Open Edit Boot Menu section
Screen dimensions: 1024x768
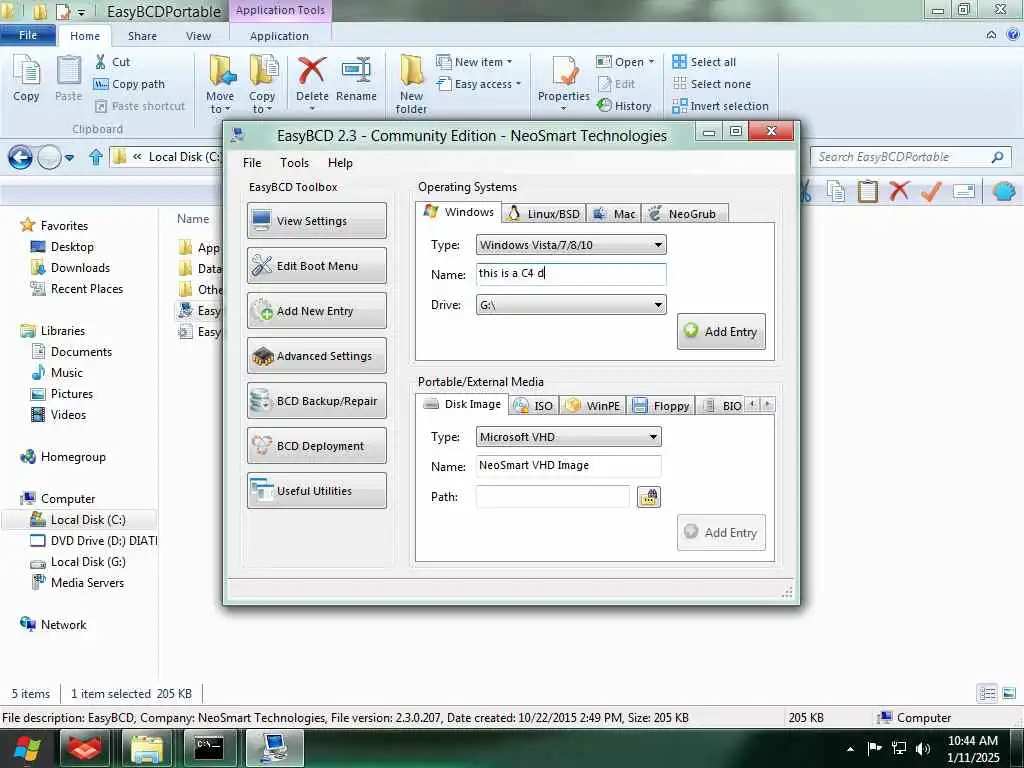[317, 266]
